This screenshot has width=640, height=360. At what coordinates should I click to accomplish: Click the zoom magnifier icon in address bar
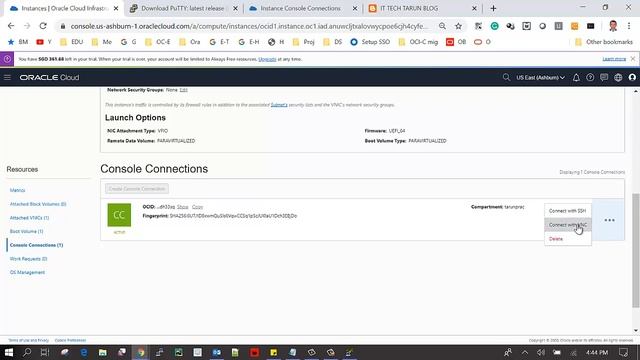(x=442, y=26)
